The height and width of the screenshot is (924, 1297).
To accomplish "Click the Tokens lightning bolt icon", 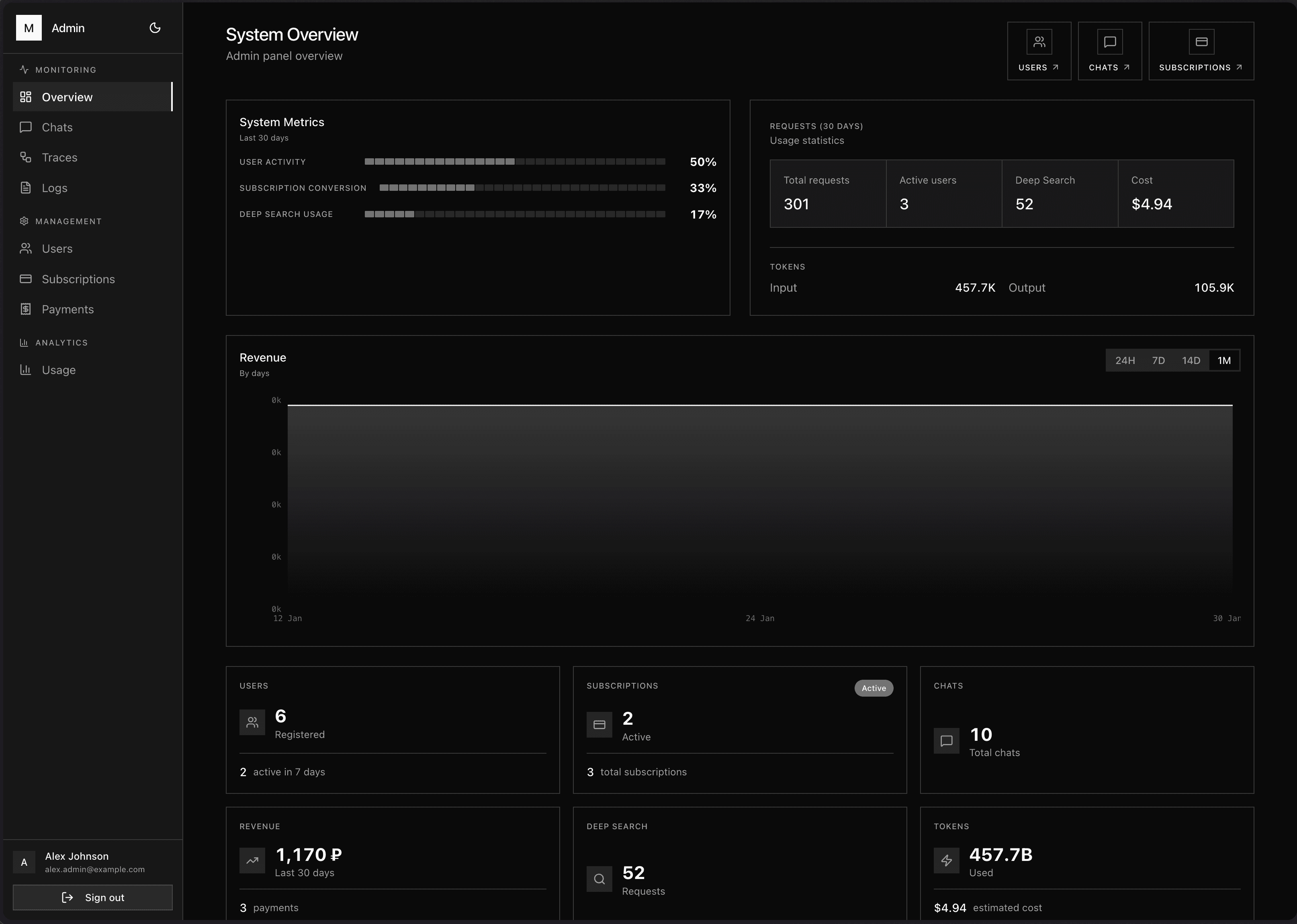I will coord(946,860).
